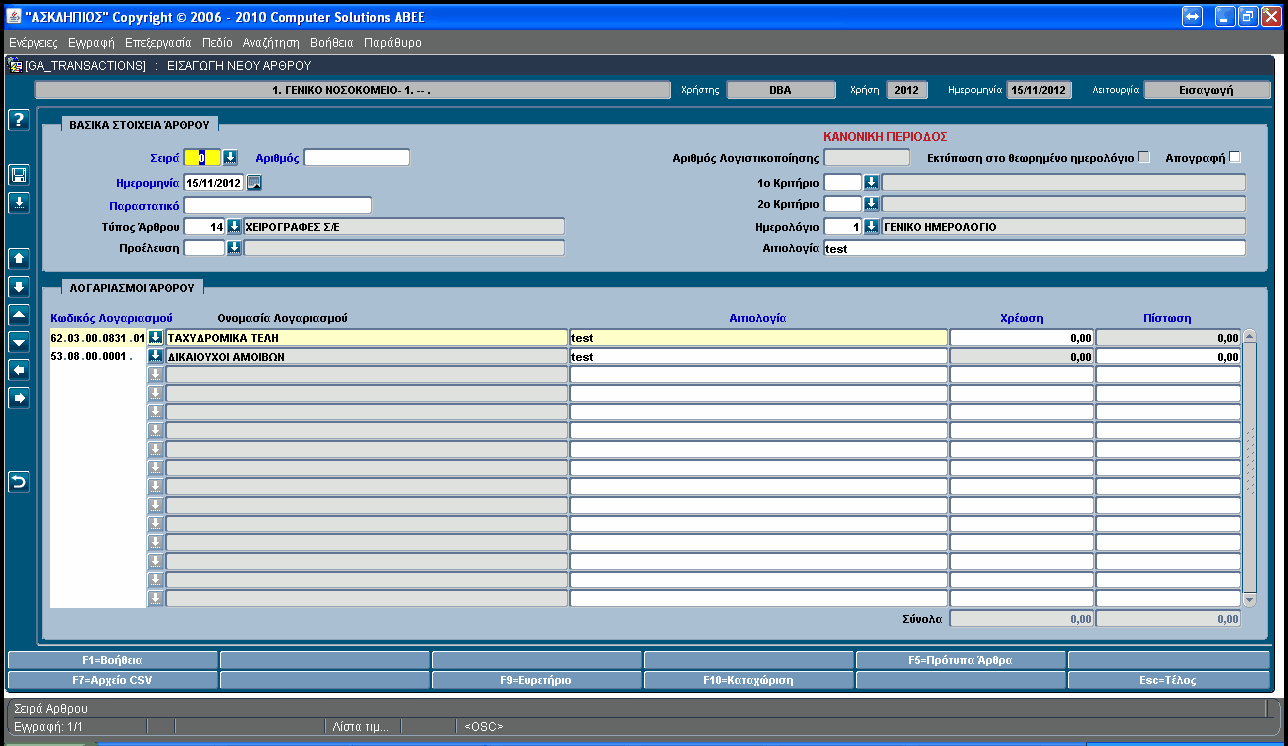The width and height of the screenshot is (1288, 746).
Task: Click the floppy disk save icon
Action: click(19, 175)
